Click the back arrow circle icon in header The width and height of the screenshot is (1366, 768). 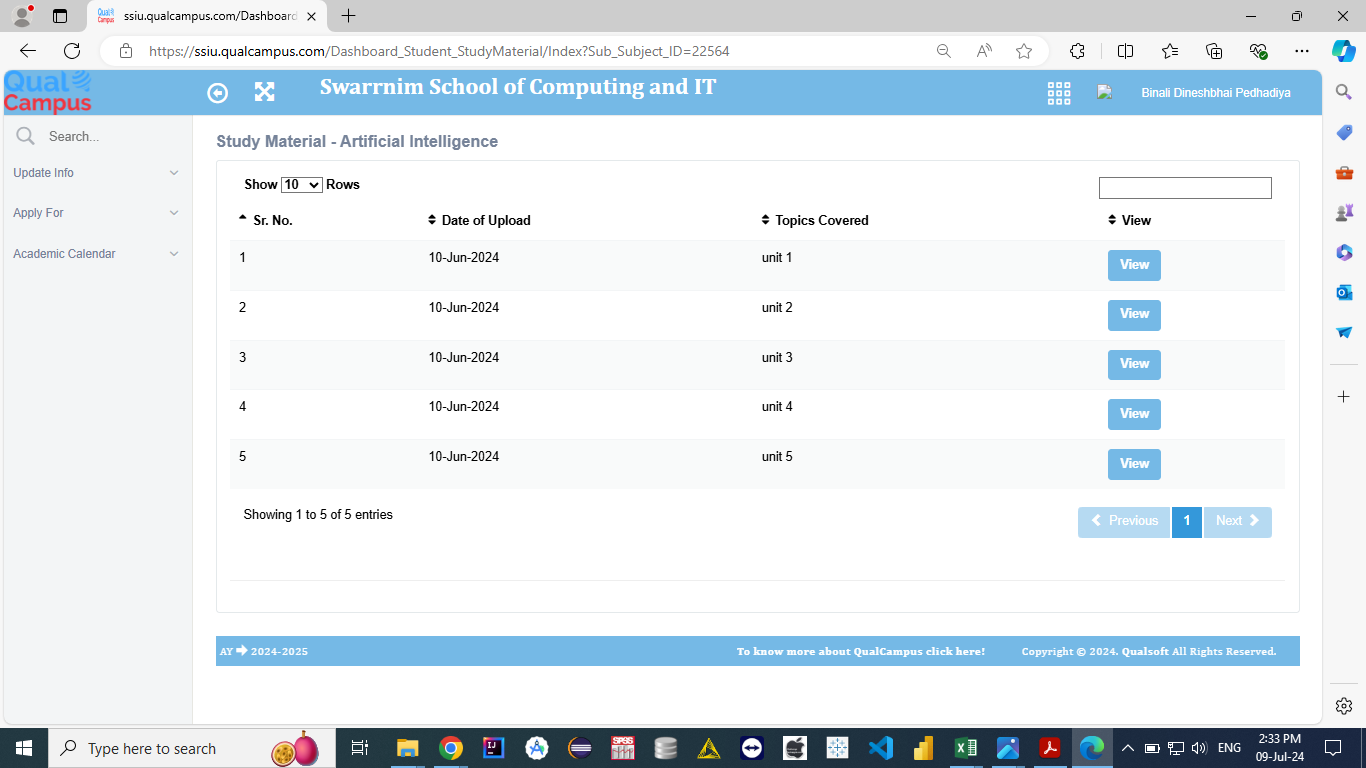click(217, 93)
